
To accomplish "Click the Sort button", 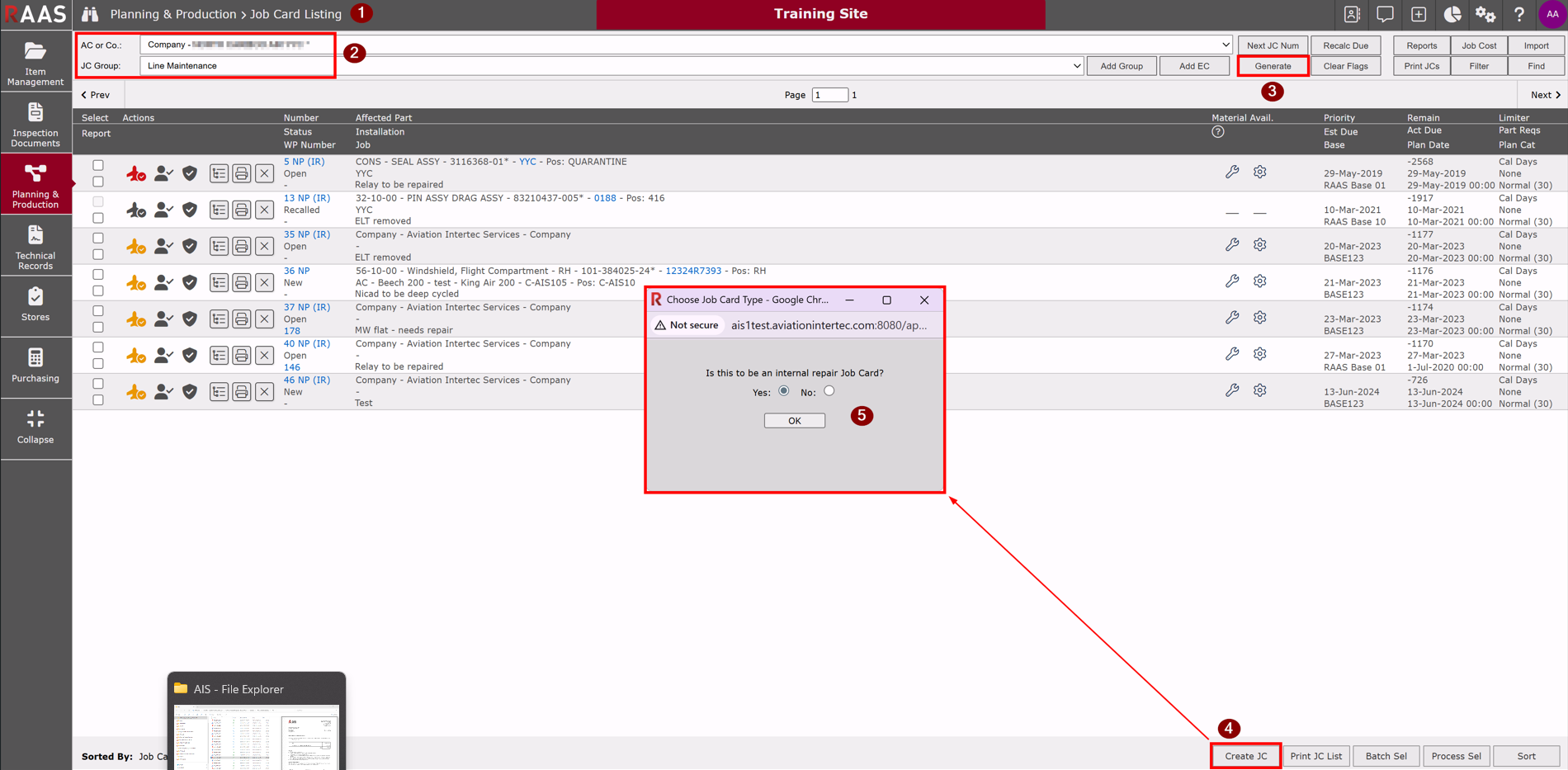I will [1527, 756].
